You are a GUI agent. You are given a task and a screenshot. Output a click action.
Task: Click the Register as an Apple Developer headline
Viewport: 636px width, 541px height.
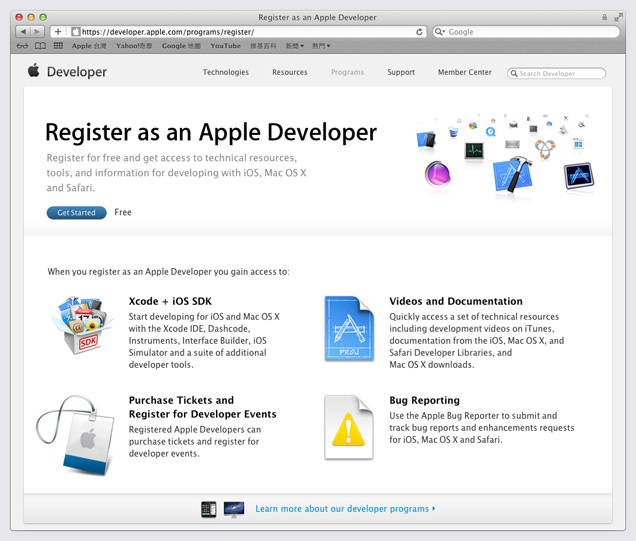211,132
